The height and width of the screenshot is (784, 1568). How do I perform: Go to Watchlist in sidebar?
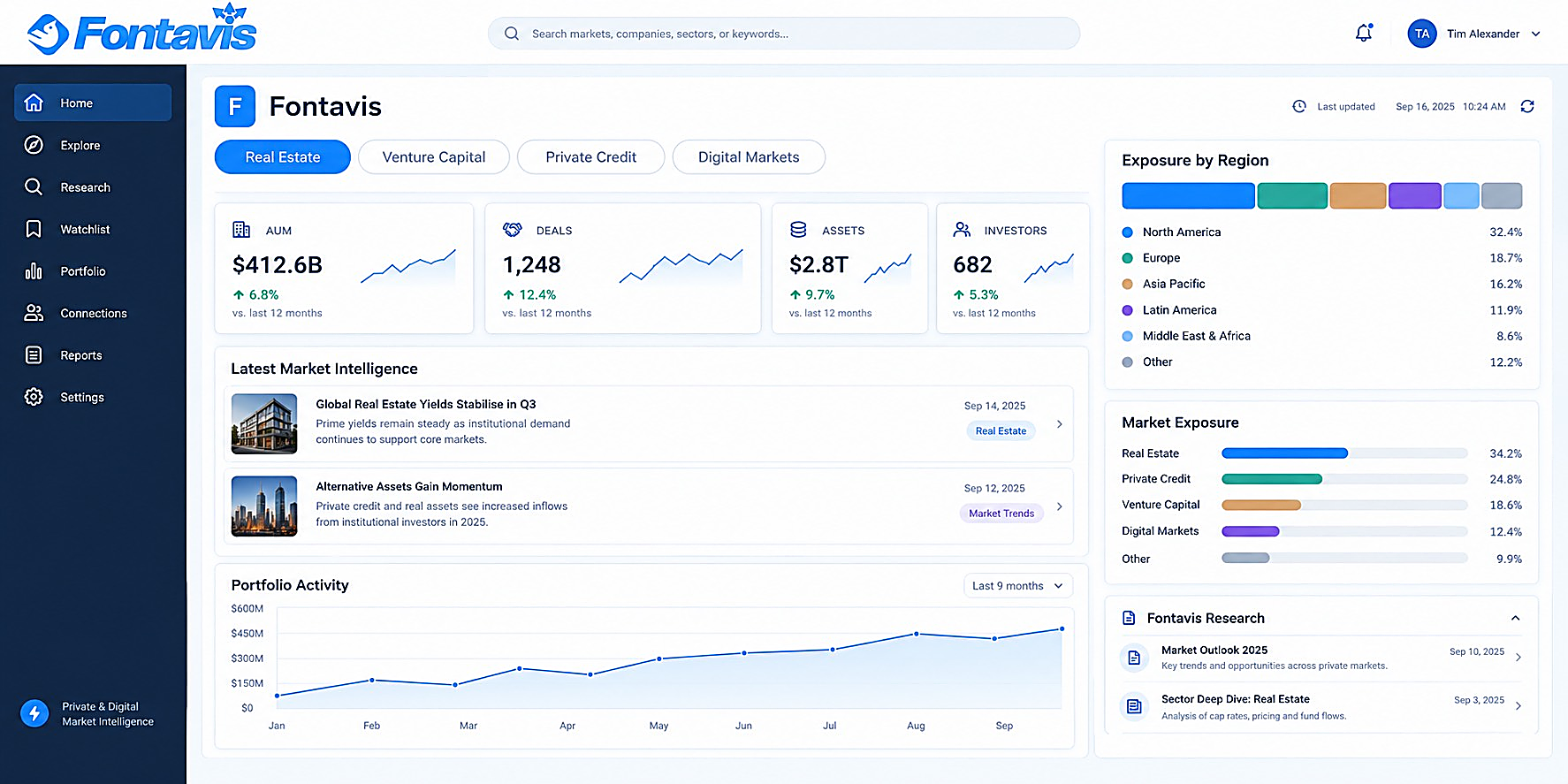point(93,229)
